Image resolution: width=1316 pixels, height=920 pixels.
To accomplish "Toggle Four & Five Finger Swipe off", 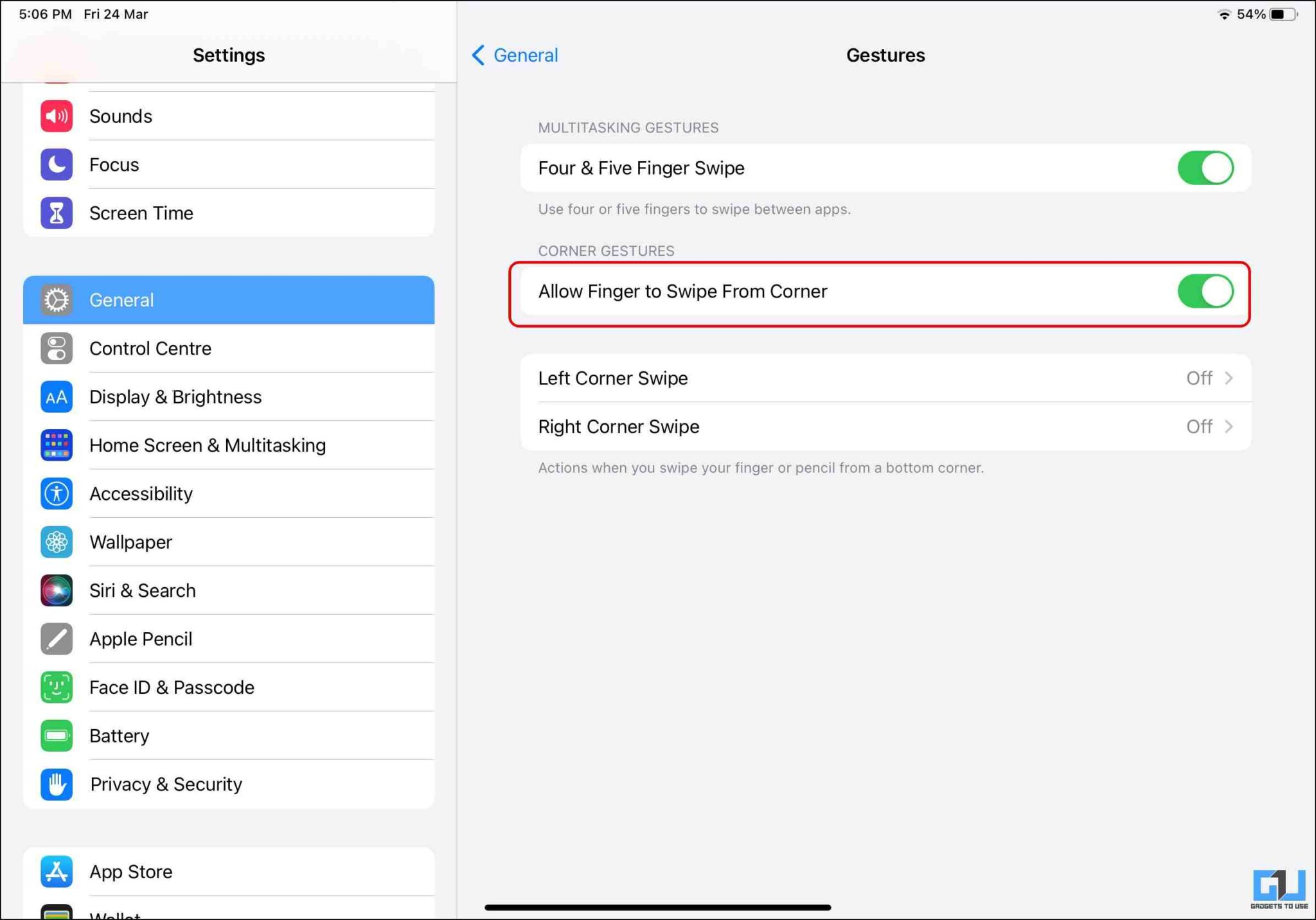I will coord(1205,168).
